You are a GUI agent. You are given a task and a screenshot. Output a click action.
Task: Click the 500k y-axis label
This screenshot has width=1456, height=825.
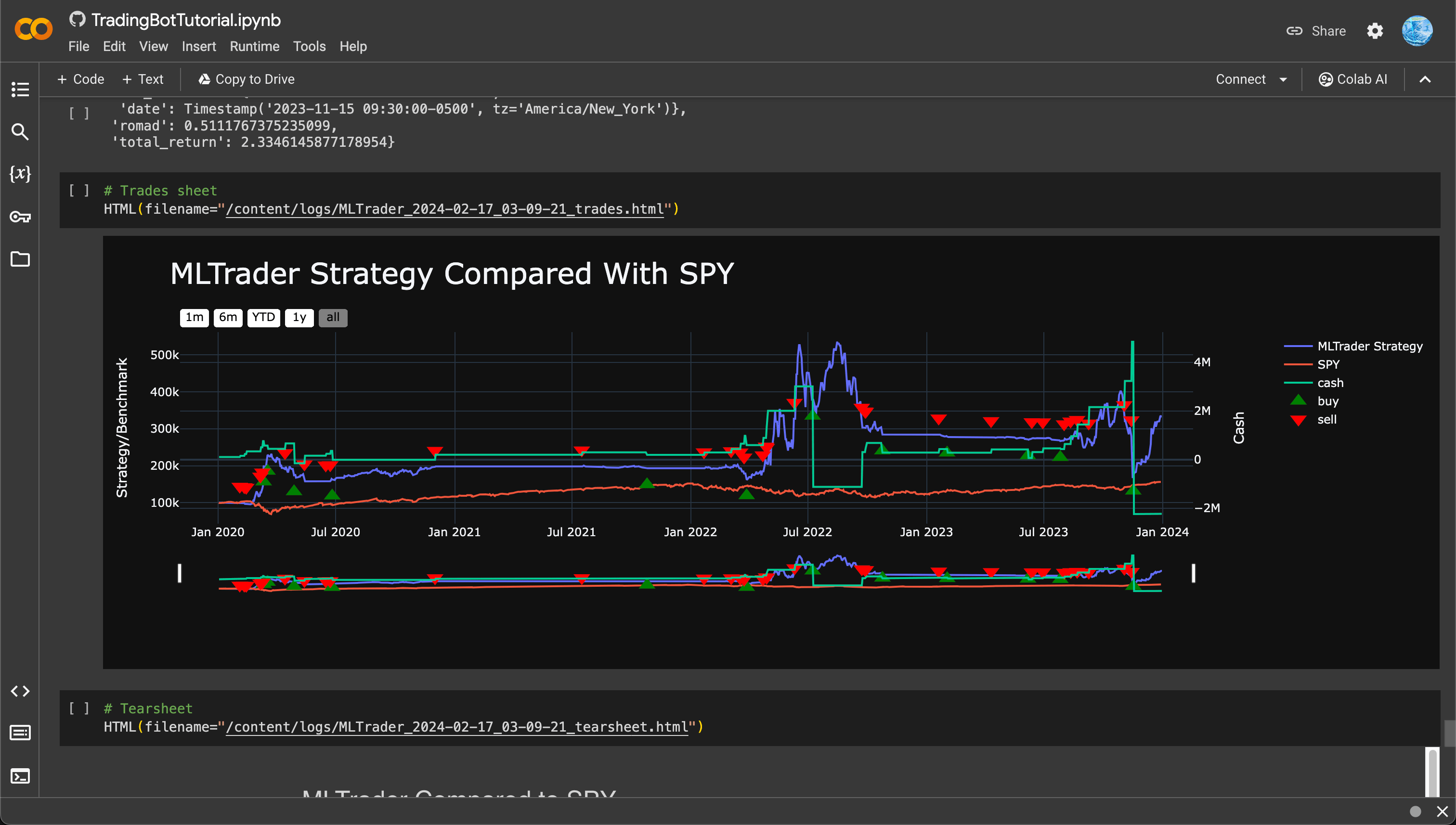(x=164, y=355)
